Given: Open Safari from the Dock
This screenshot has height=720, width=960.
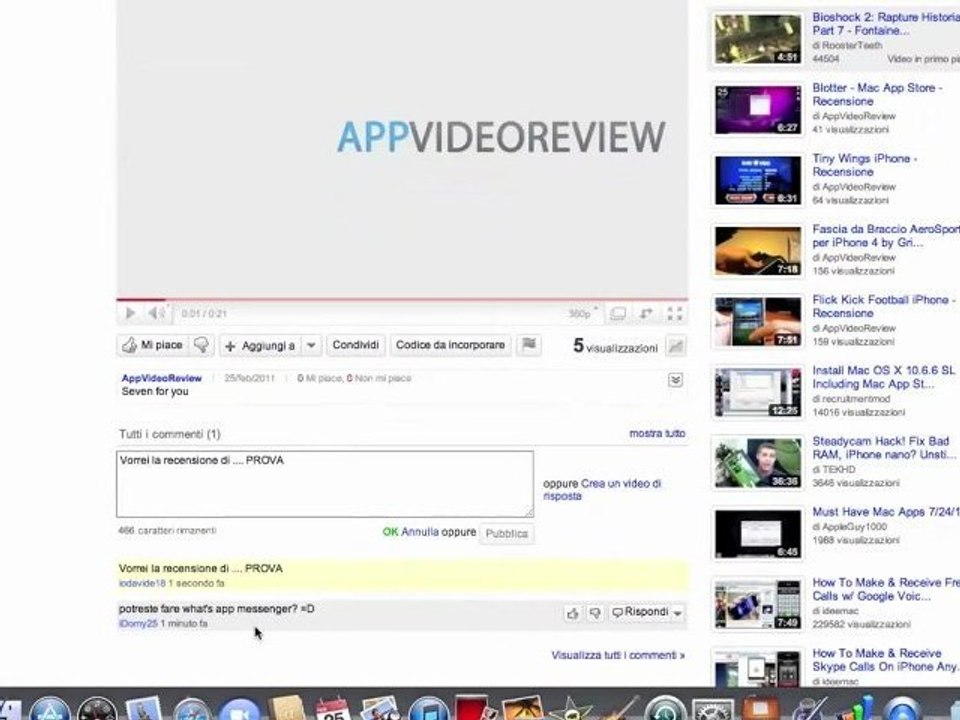Looking at the screenshot, I should click(x=192, y=710).
